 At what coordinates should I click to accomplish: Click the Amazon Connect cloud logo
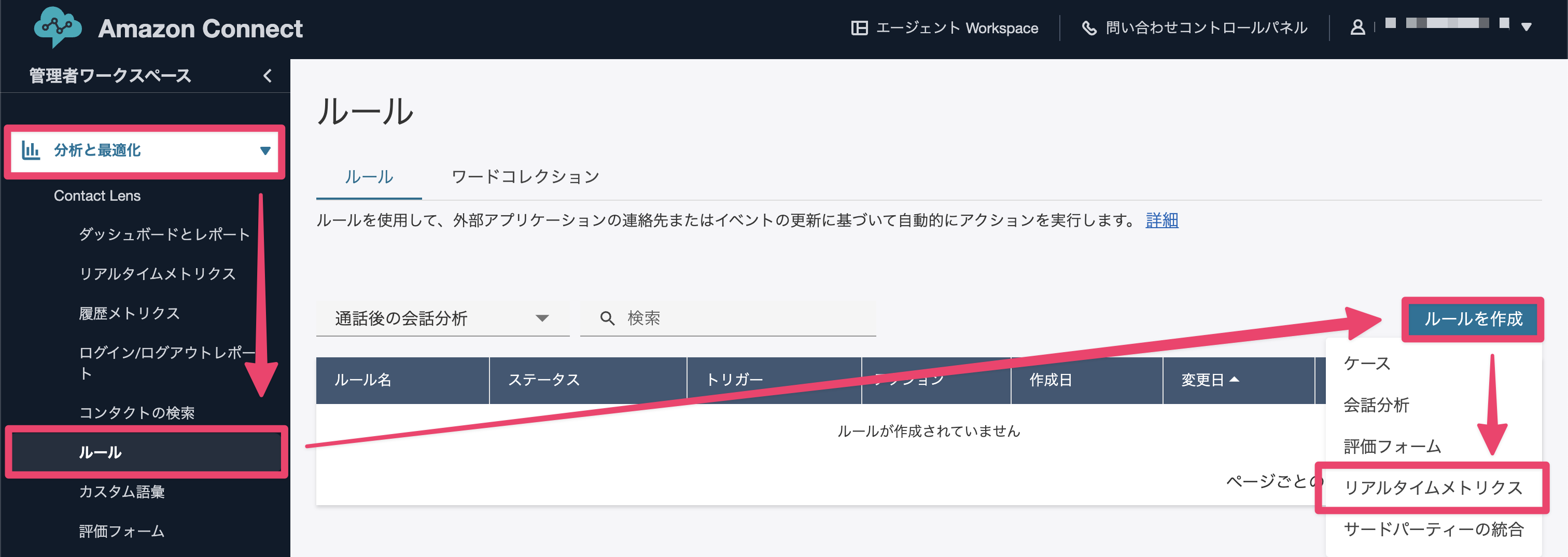click(58, 27)
